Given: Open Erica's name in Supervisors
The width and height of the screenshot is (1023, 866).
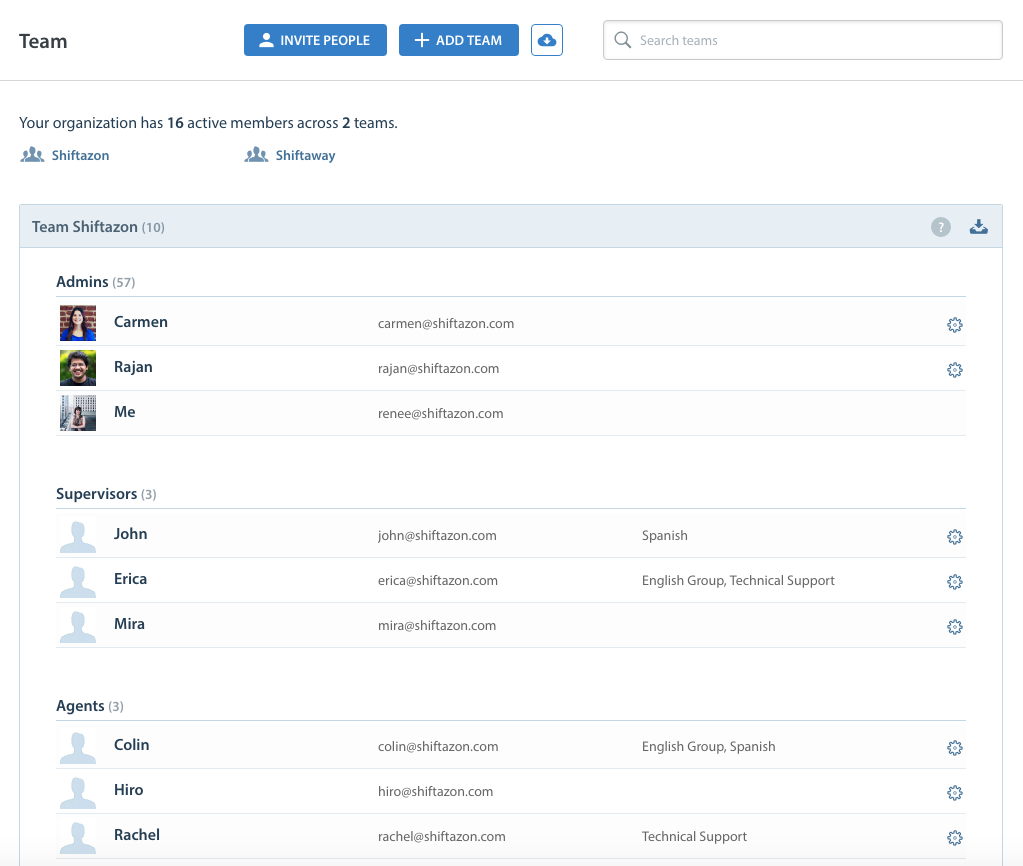Looking at the screenshot, I should [x=130, y=579].
